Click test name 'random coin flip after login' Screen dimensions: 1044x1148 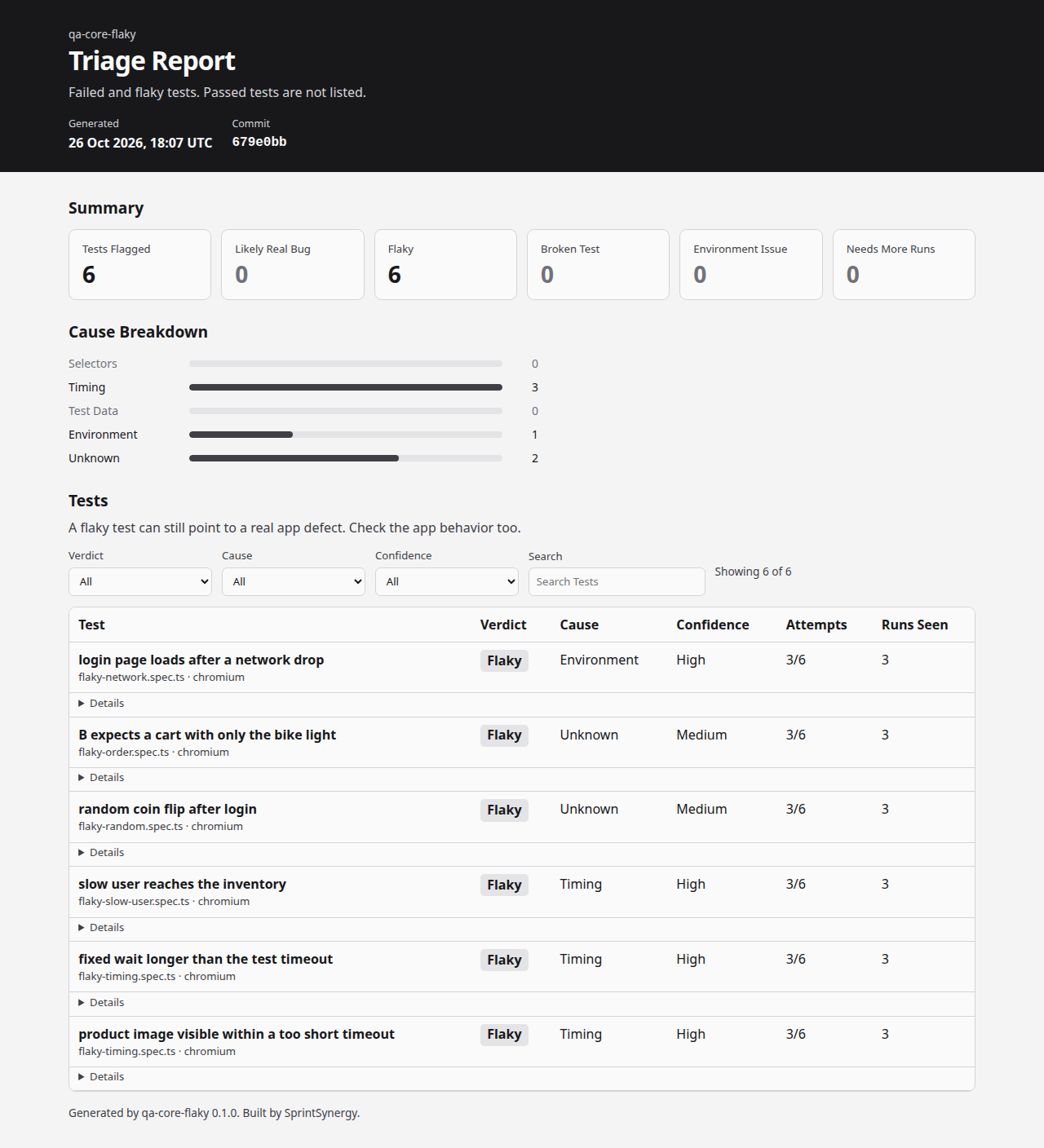coord(167,809)
